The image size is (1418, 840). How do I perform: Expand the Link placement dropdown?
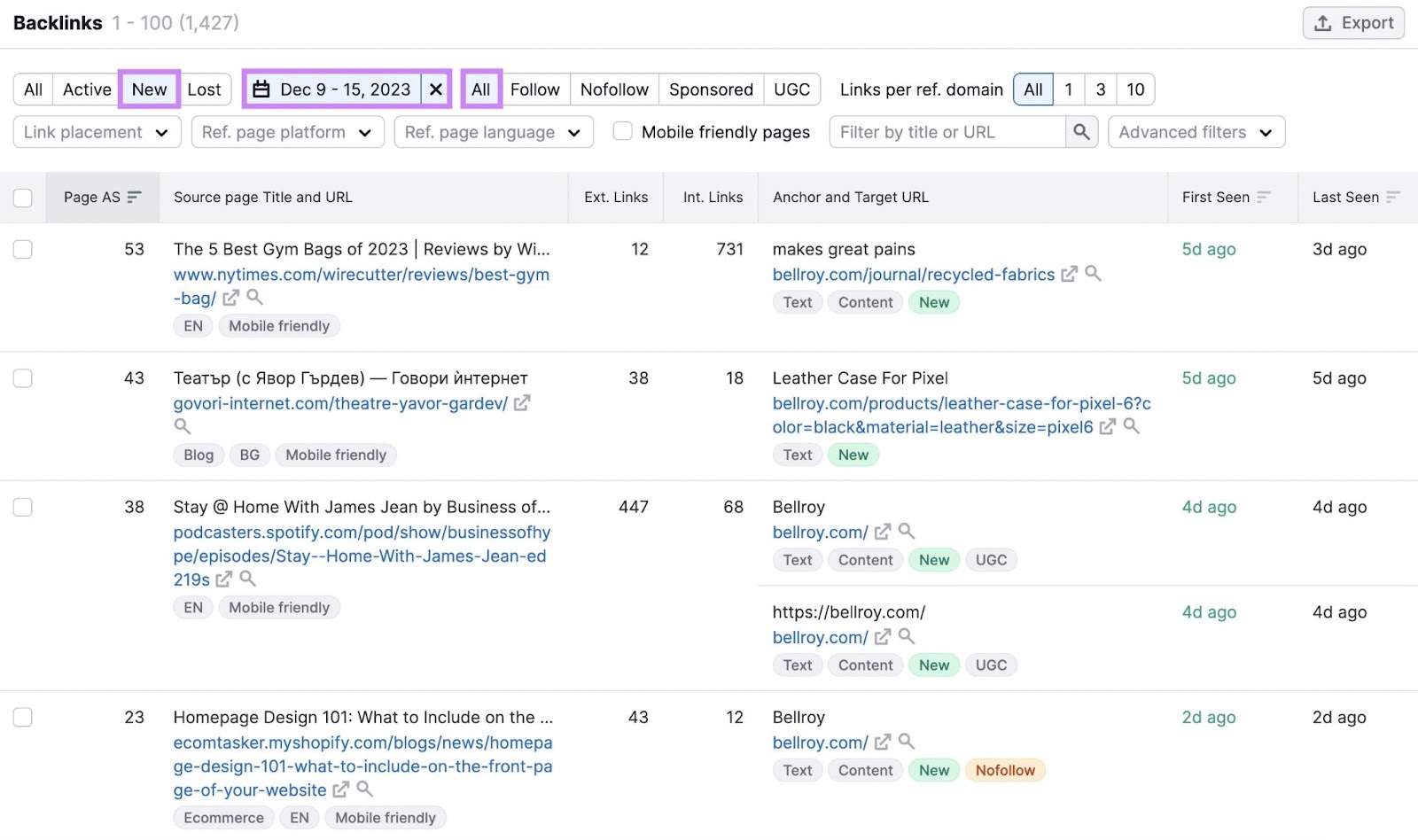(x=97, y=132)
